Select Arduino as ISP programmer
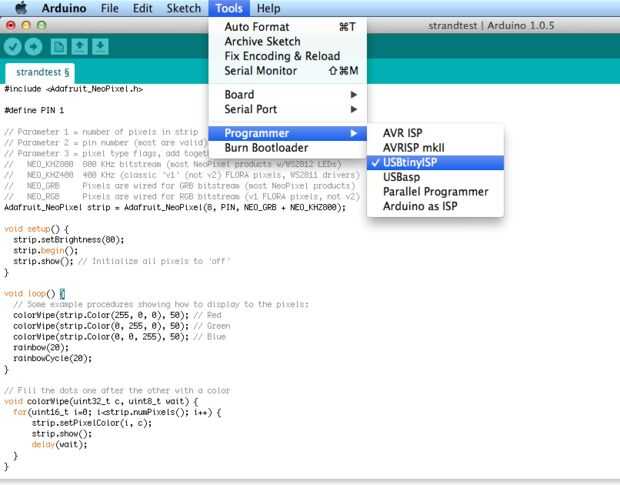Screen dimensions: 620x485 tap(435, 206)
